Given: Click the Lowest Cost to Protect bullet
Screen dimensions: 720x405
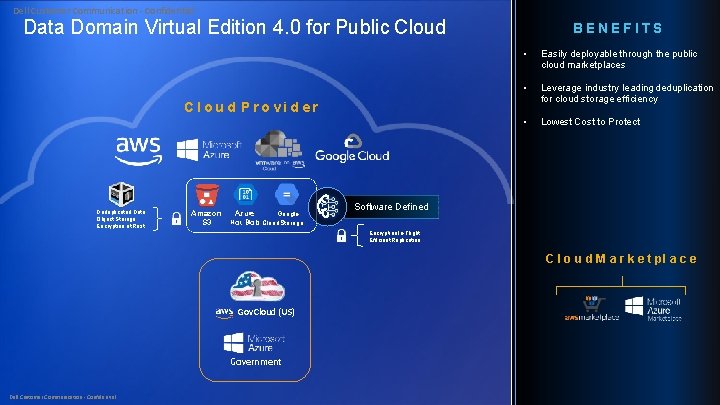Looking at the screenshot, I should point(591,122).
